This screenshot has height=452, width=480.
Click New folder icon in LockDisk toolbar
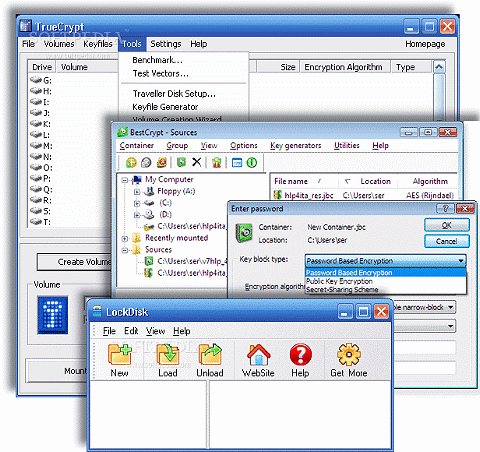coord(120,354)
